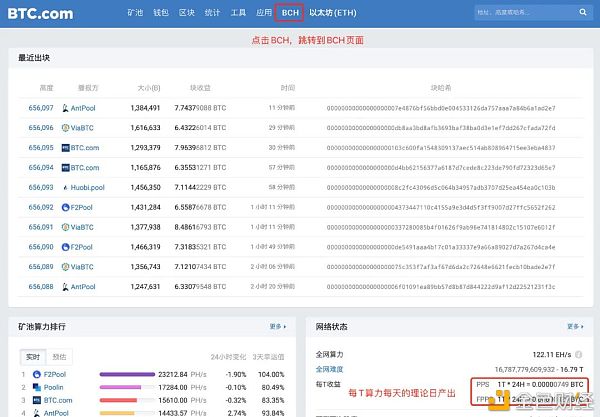Click F2Pool icon in pool ranking list
Viewport: 600px width, 417px height.
(37, 375)
